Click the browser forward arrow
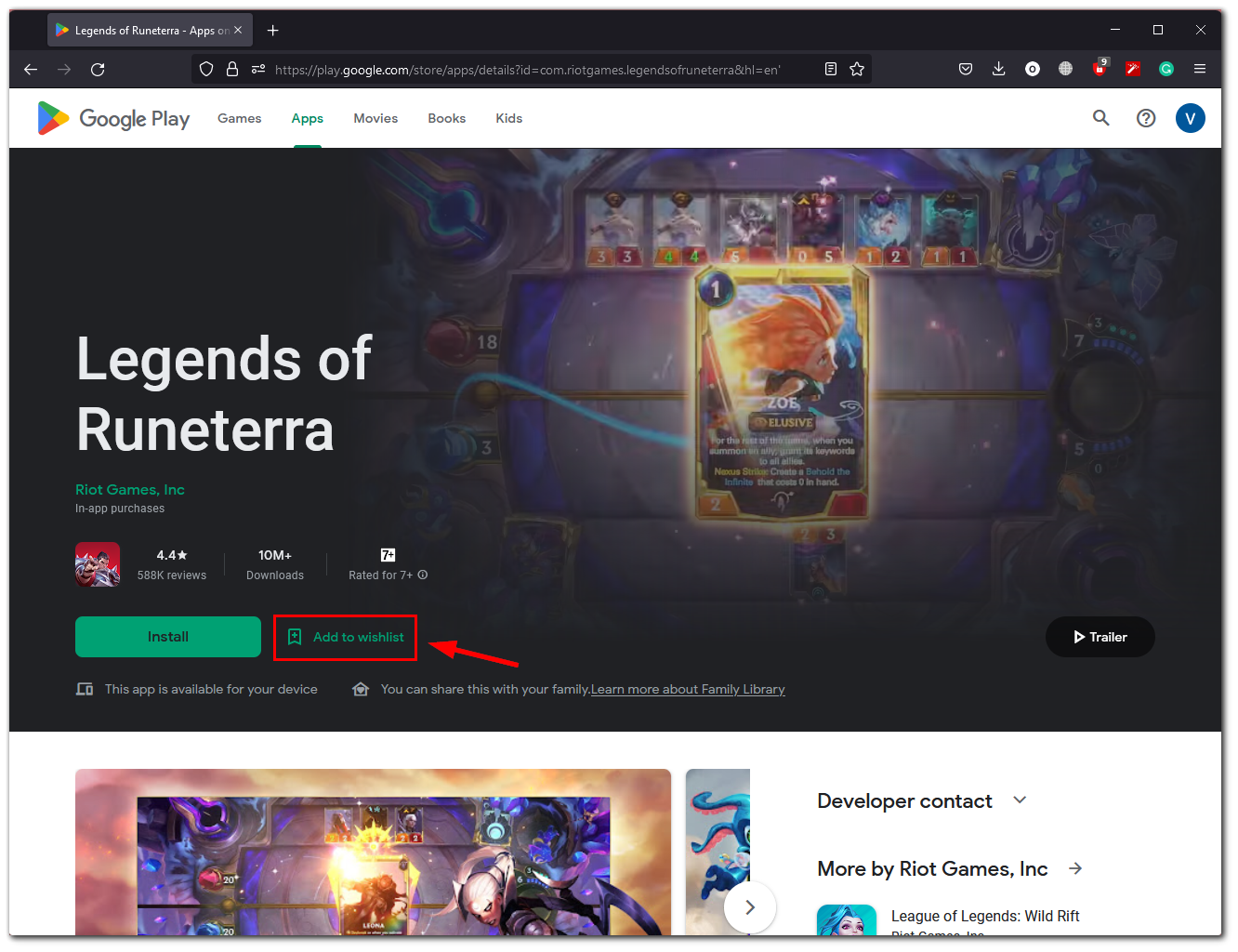 [64, 69]
